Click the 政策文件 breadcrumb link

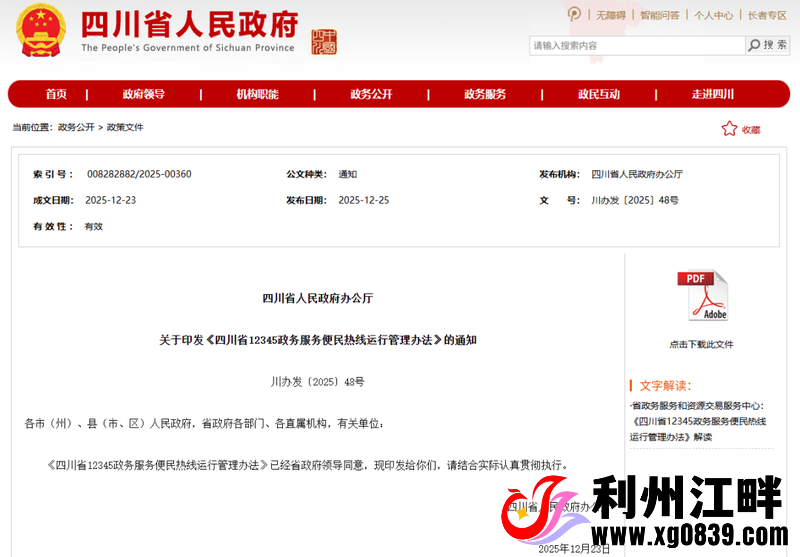click(125, 127)
